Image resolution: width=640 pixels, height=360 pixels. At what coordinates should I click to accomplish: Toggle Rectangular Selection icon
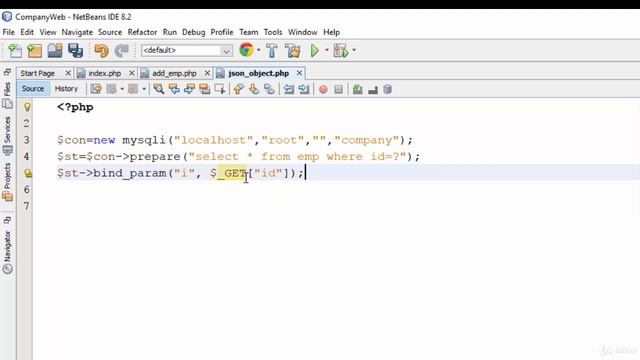click(x=220, y=89)
